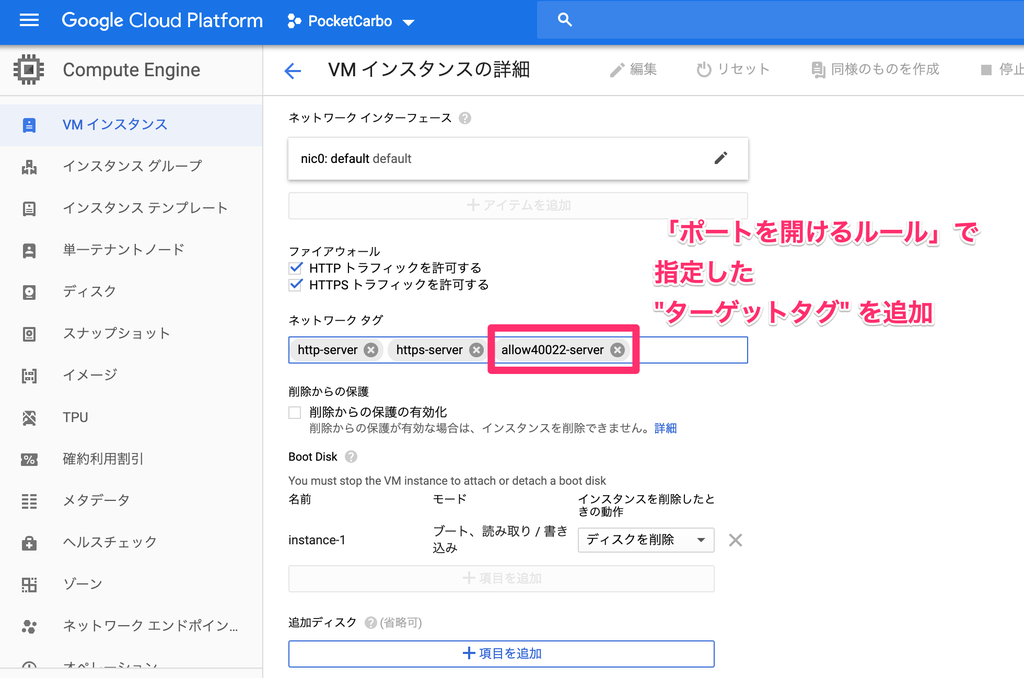The width and height of the screenshot is (1024, 678).
Task: Click the イメージ sidebar icon
Action: click(29, 376)
